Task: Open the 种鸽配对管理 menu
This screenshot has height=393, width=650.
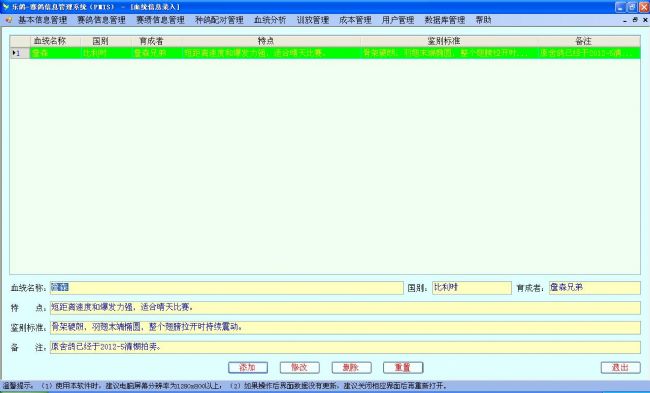Action: pyautogui.click(x=219, y=20)
